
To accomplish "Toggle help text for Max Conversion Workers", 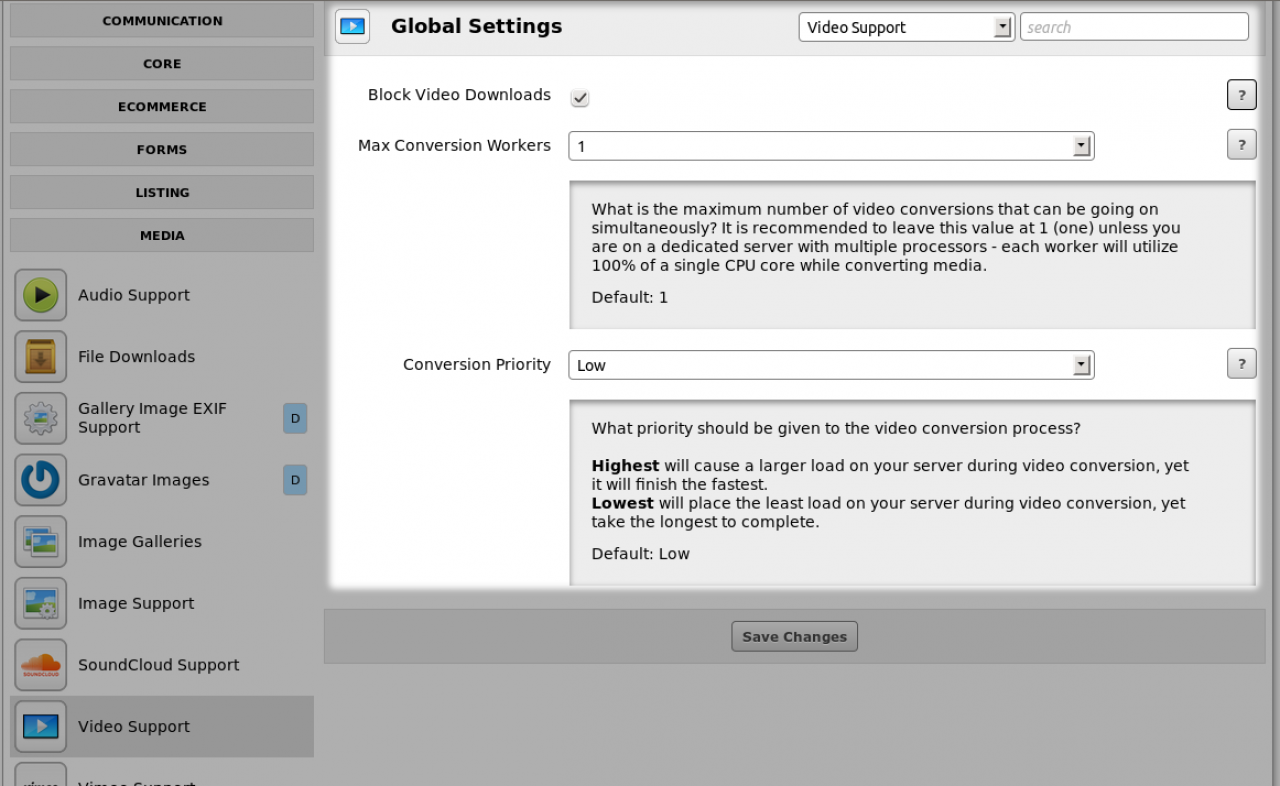I will point(1241,145).
